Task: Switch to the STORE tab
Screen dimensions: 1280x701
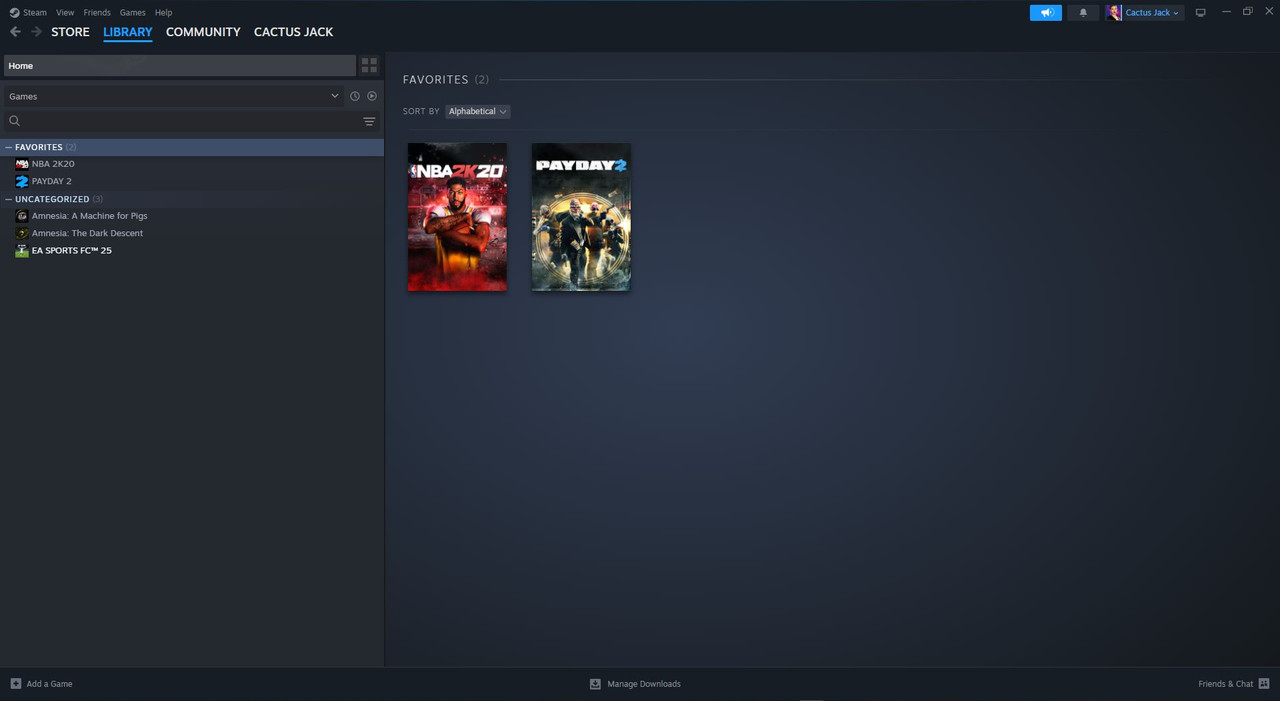Action: coord(70,32)
